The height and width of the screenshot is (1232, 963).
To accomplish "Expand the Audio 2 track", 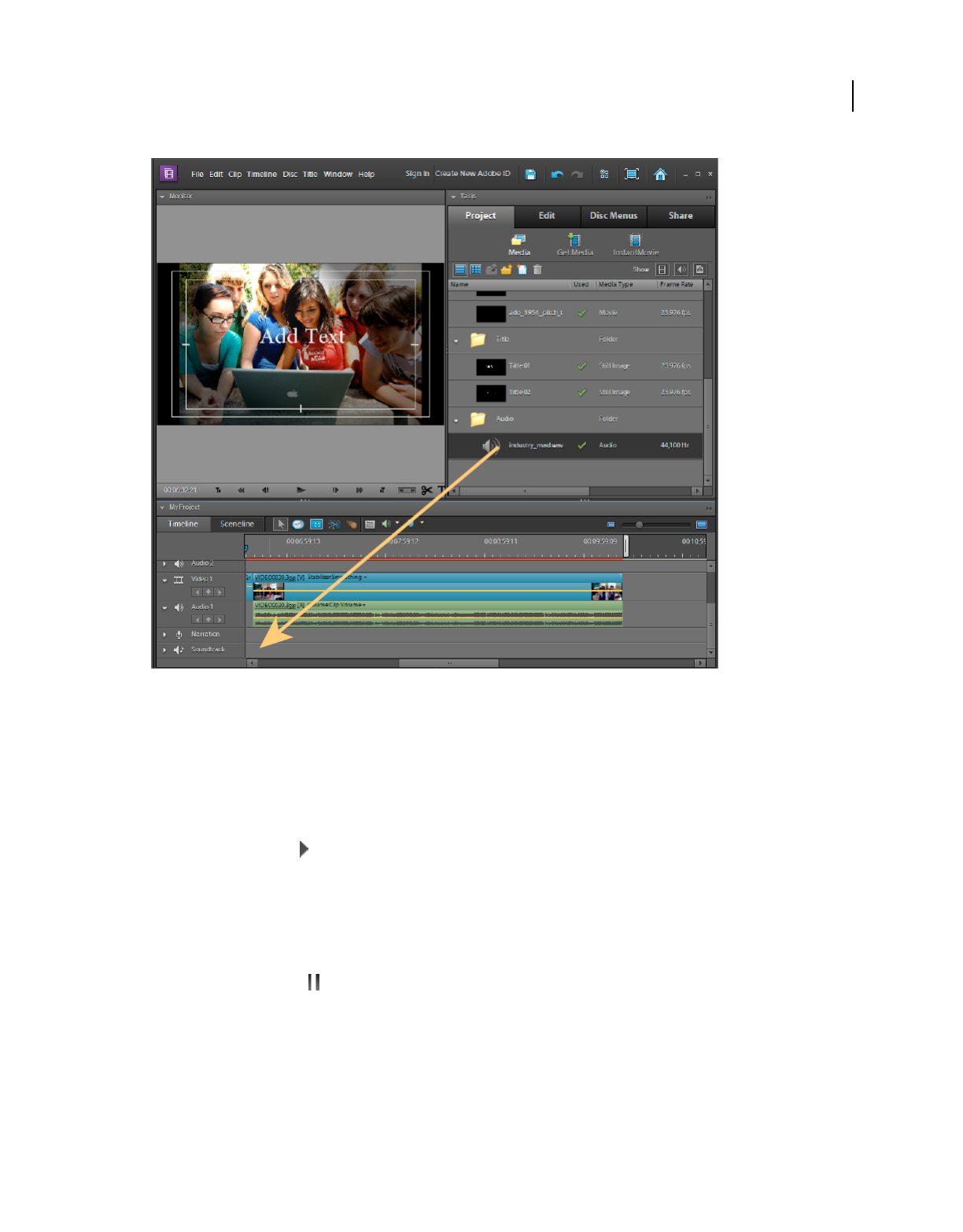I will click(164, 563).
